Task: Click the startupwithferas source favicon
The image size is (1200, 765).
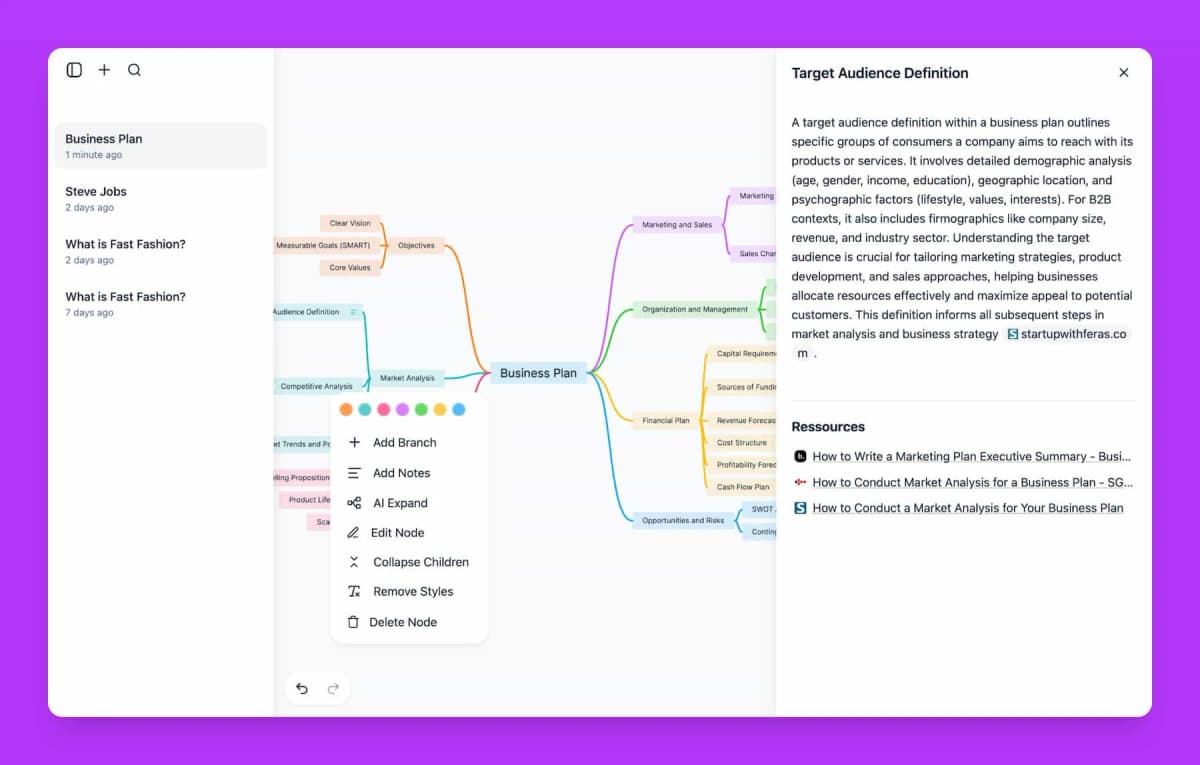Action: pyautogui.click(x=1013, y=334)
